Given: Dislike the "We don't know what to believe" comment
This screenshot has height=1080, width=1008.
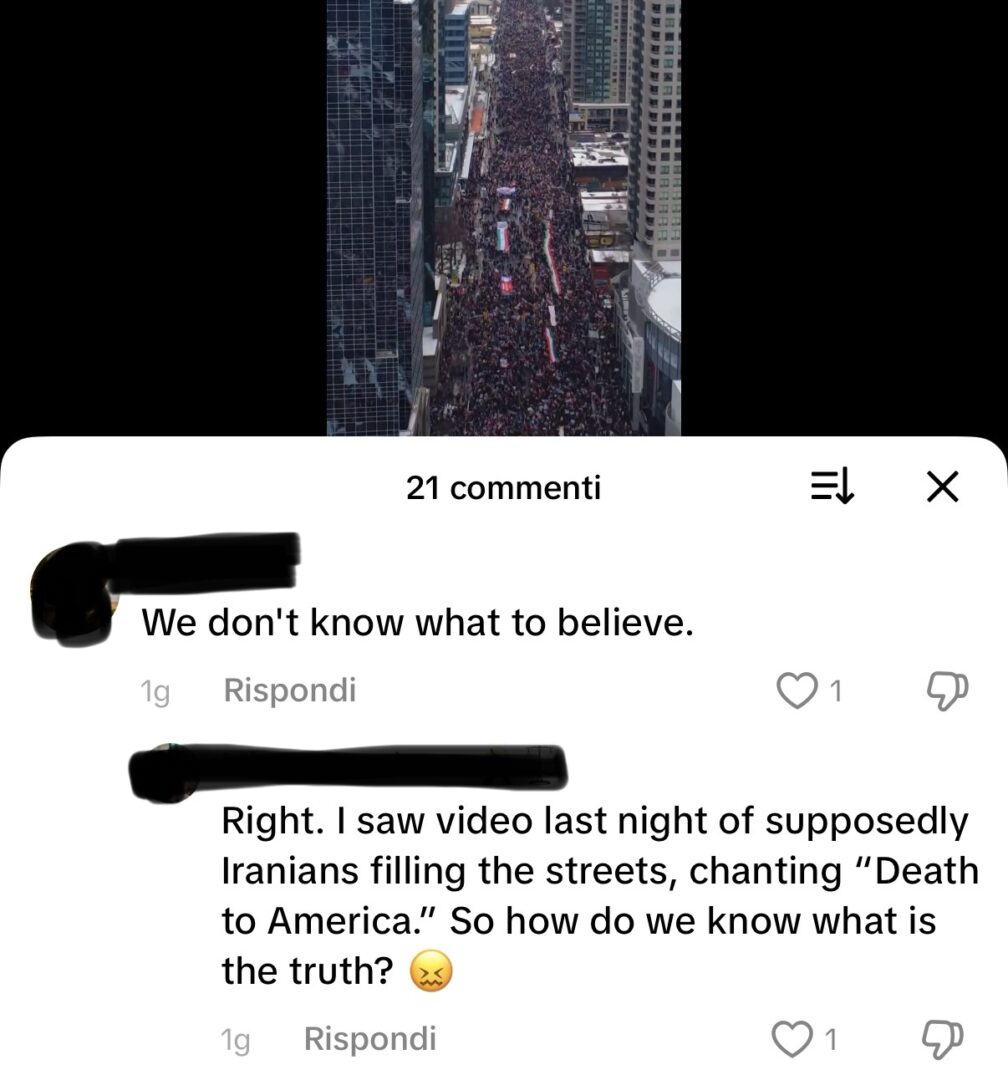Looking at the screenshot, I should tap(947, 691).
